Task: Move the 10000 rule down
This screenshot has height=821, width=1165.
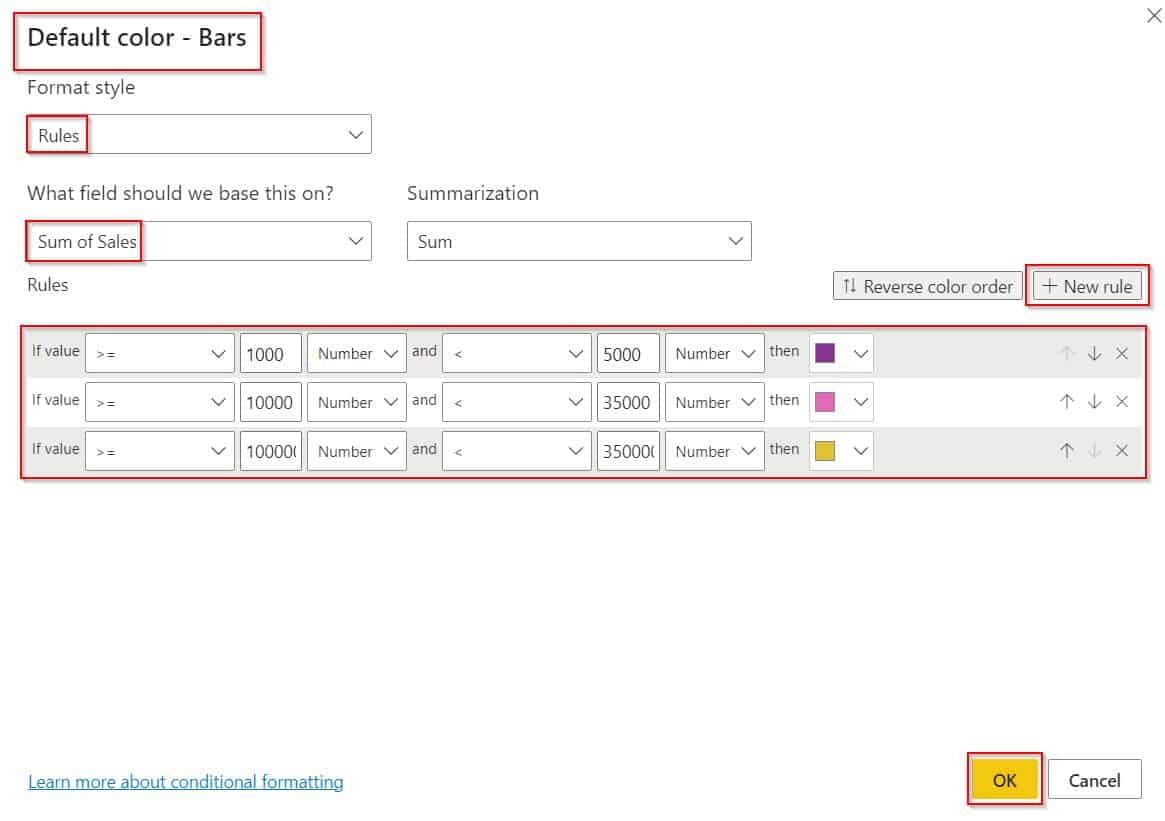Action: point(1094,402)
